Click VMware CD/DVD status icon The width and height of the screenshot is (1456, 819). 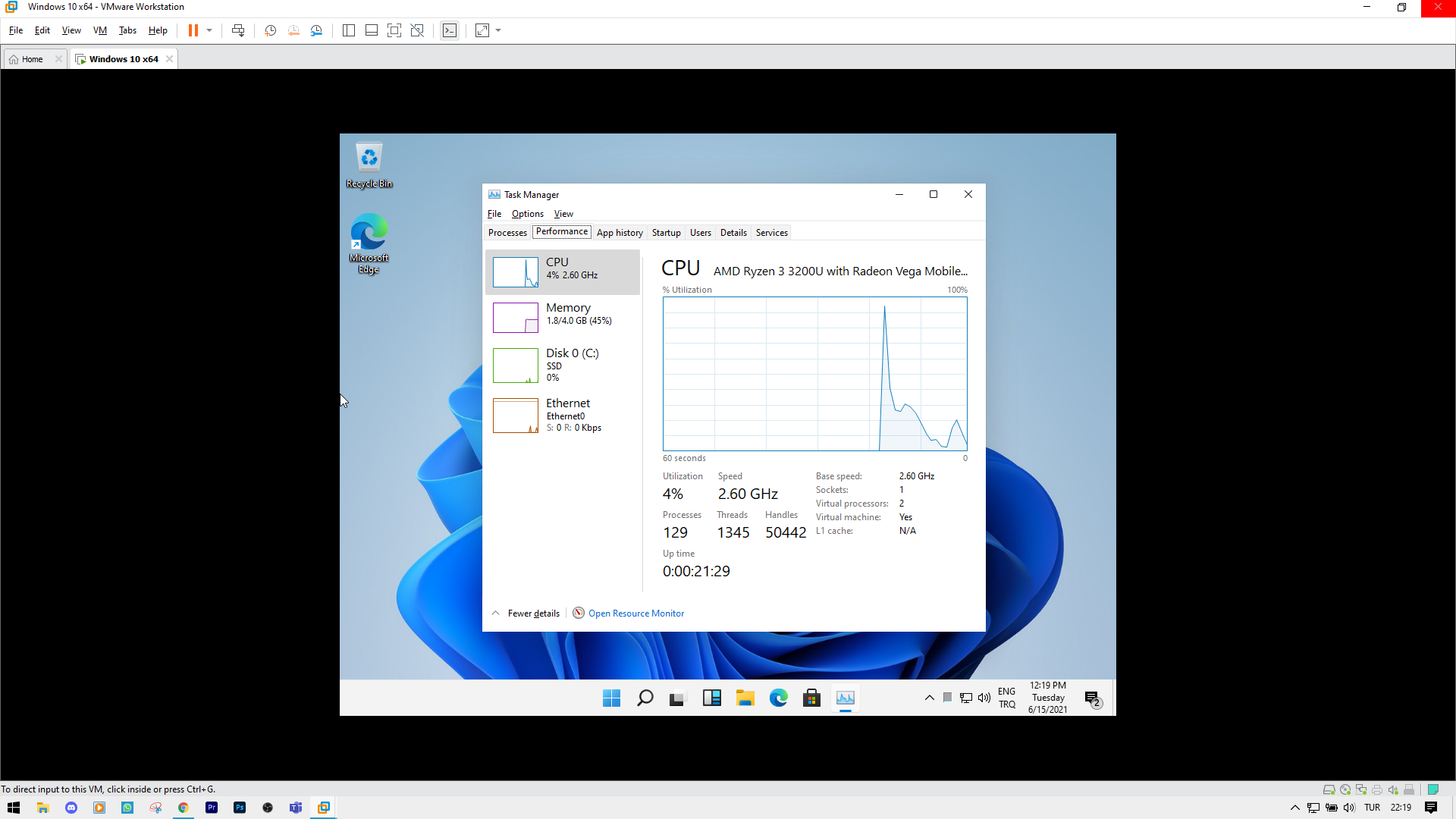[1345, 789]
